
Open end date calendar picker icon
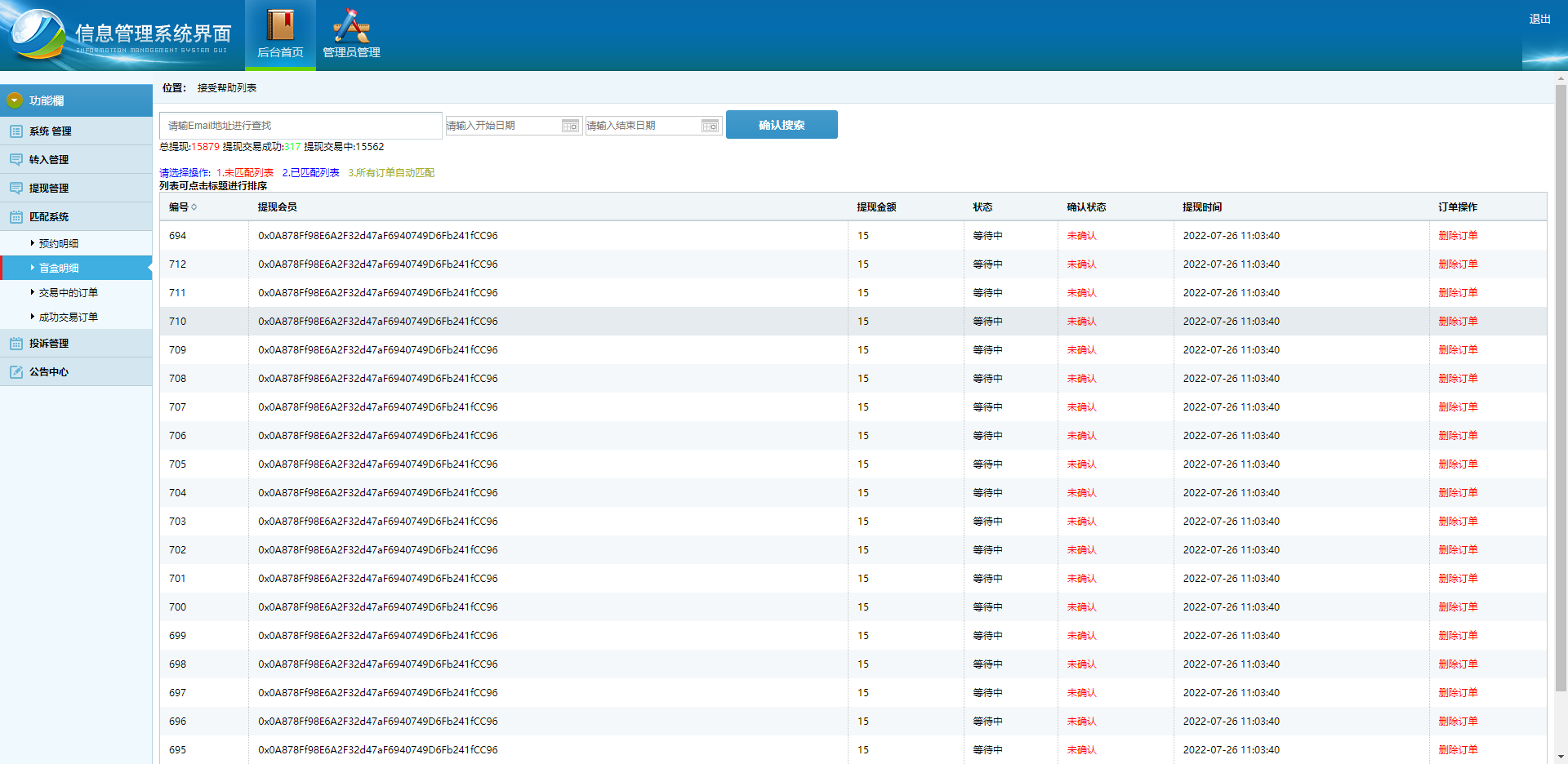tap(710, 126)
